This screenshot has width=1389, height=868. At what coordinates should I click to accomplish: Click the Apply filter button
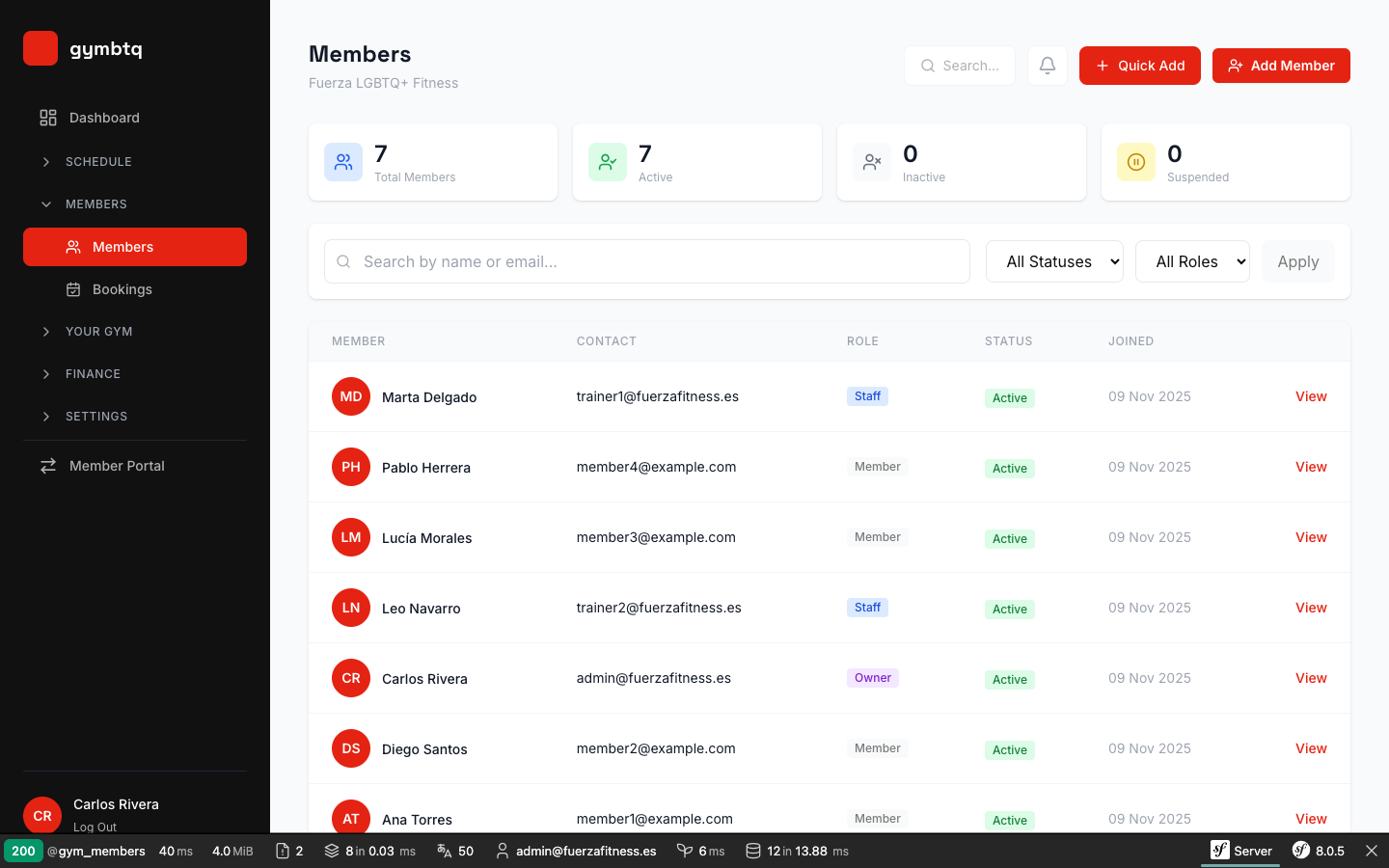pyautogui.click(x=1298, y=261)
